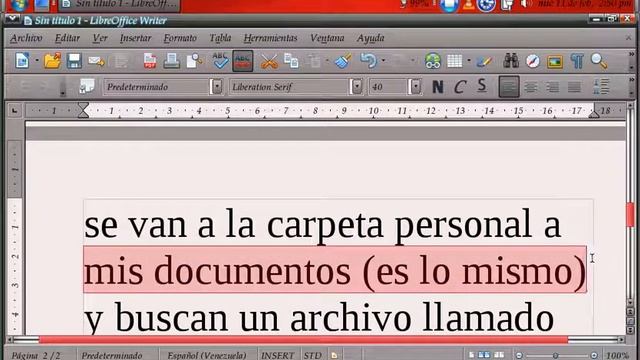Open the Herramientas menu

click(270, 38)
